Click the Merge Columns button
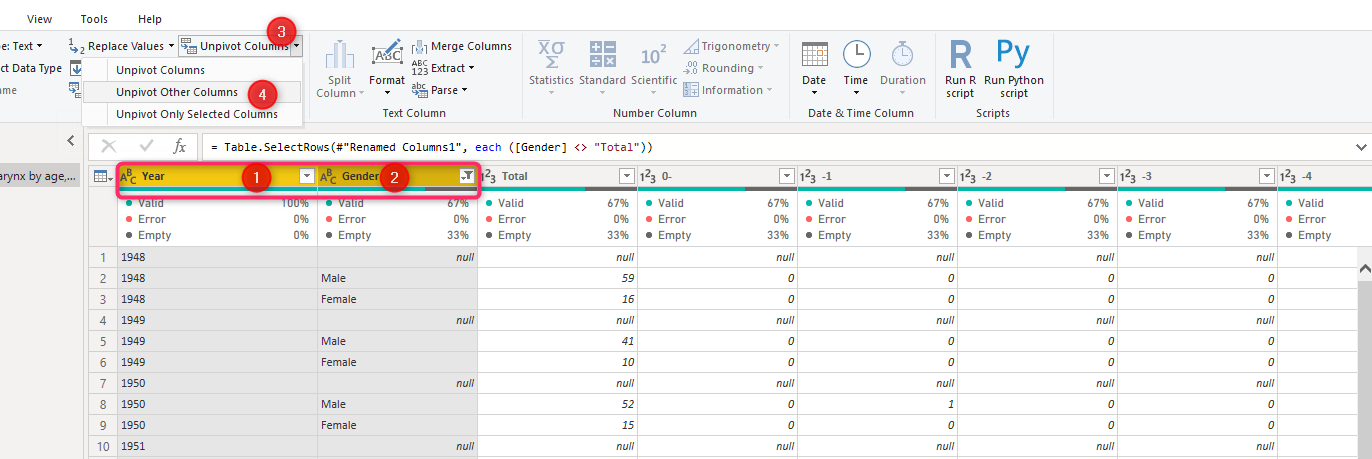The height and width of the screenshot is (459, 1372). click(462, 46)
